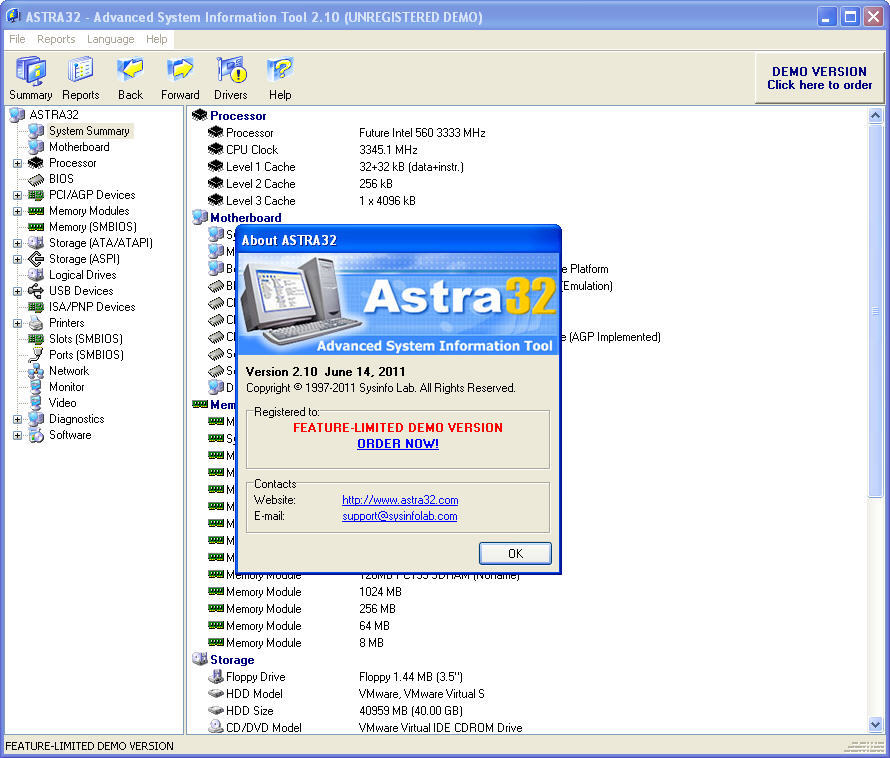
Task: Select Motherboard in the tree
Action: click(79, 147)
